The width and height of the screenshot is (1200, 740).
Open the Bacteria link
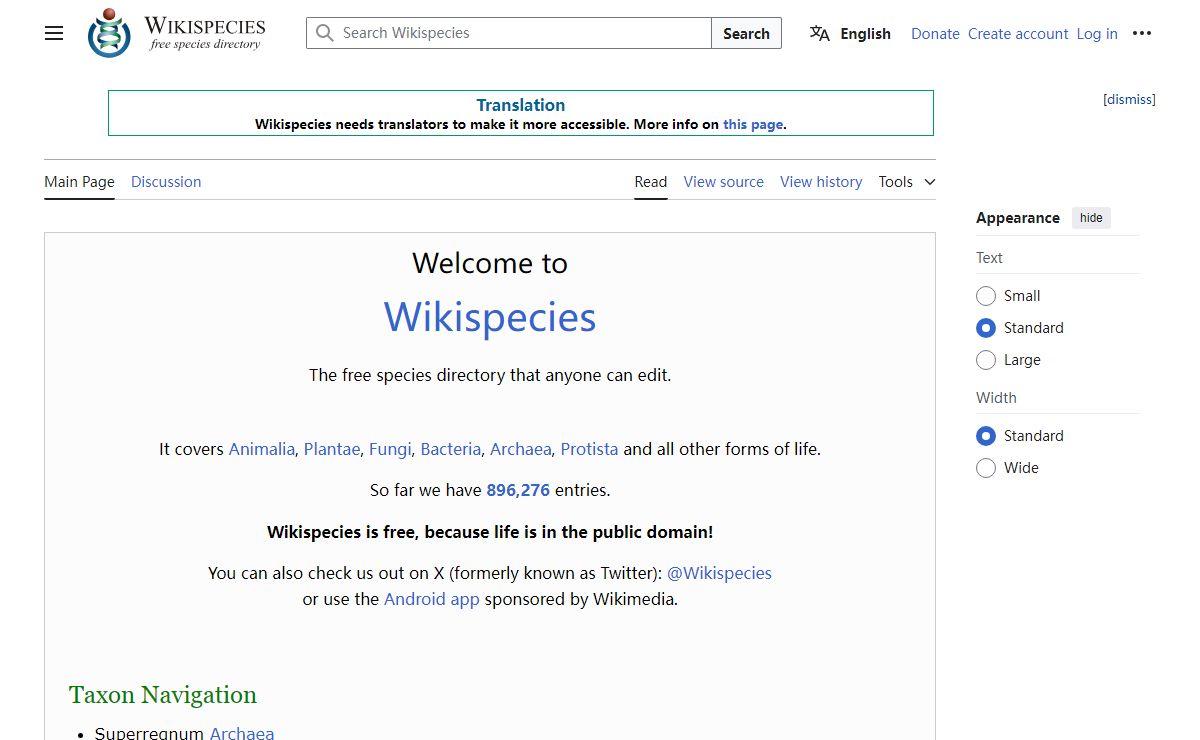(x=451, y=449)
